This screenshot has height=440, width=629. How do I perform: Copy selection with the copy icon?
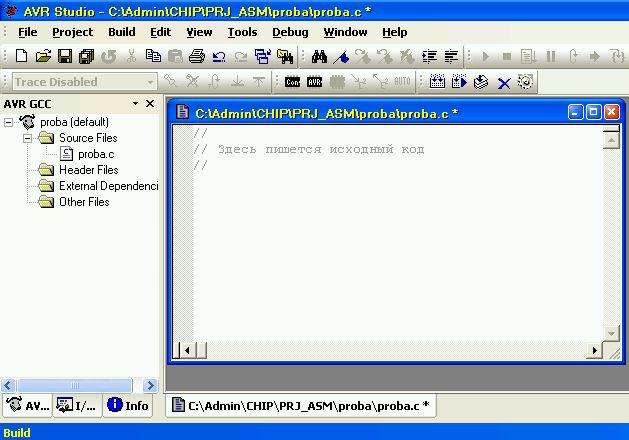[x=153, y=56]
